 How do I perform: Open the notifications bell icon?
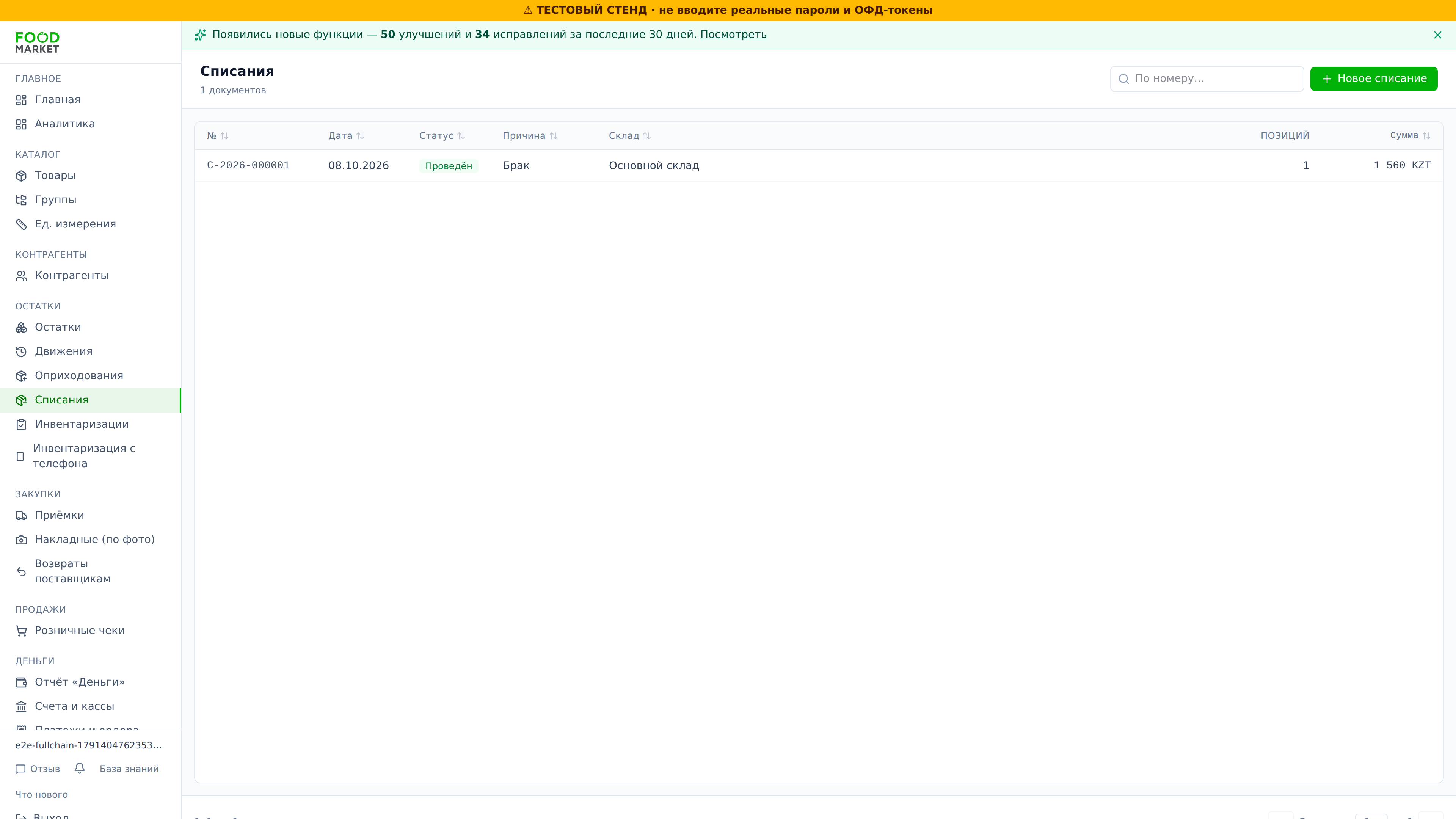coord(80,768)
